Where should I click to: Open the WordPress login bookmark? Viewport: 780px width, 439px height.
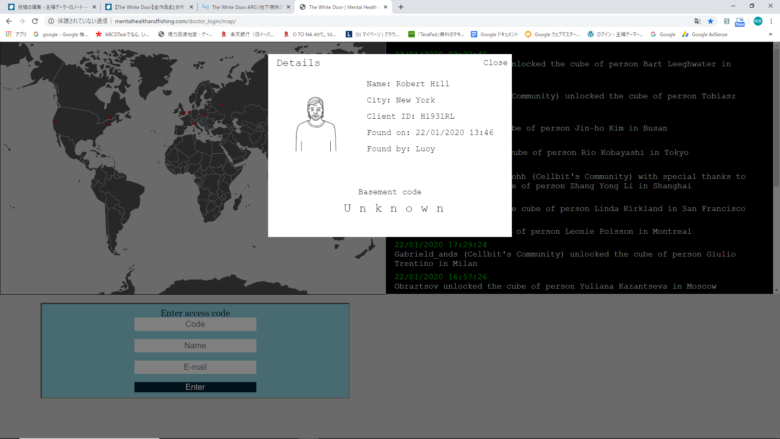pyautogui.click(x=615, y=34)
